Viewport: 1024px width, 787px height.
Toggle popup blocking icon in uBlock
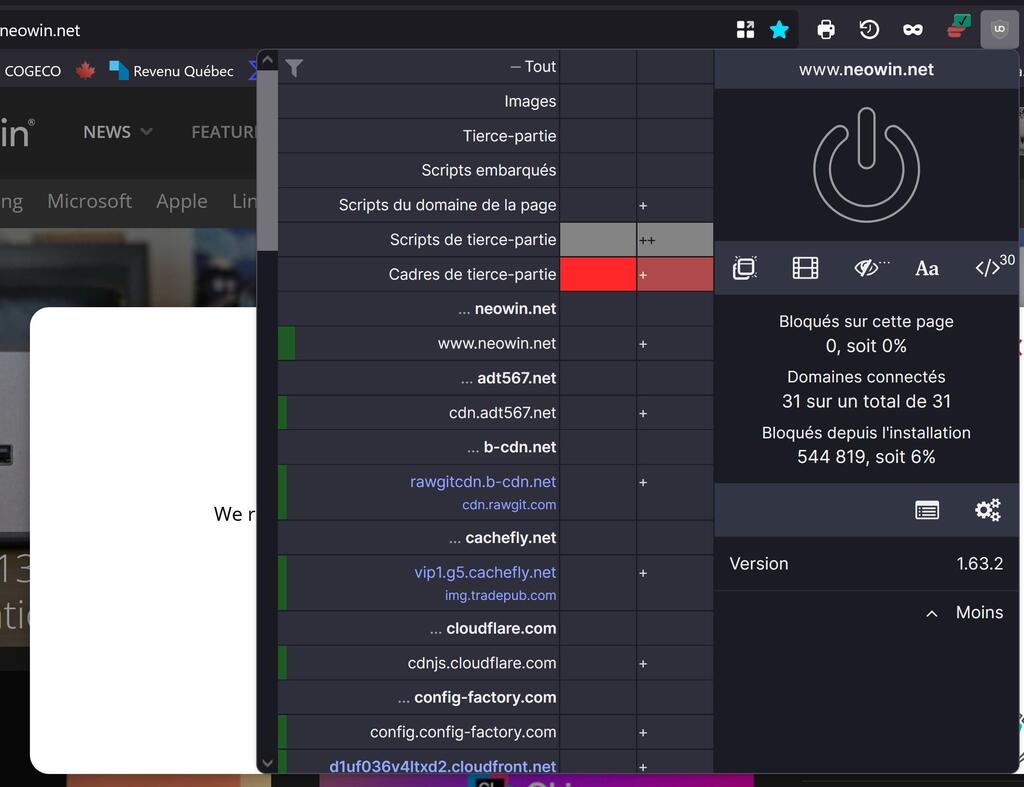pos(744,268)
